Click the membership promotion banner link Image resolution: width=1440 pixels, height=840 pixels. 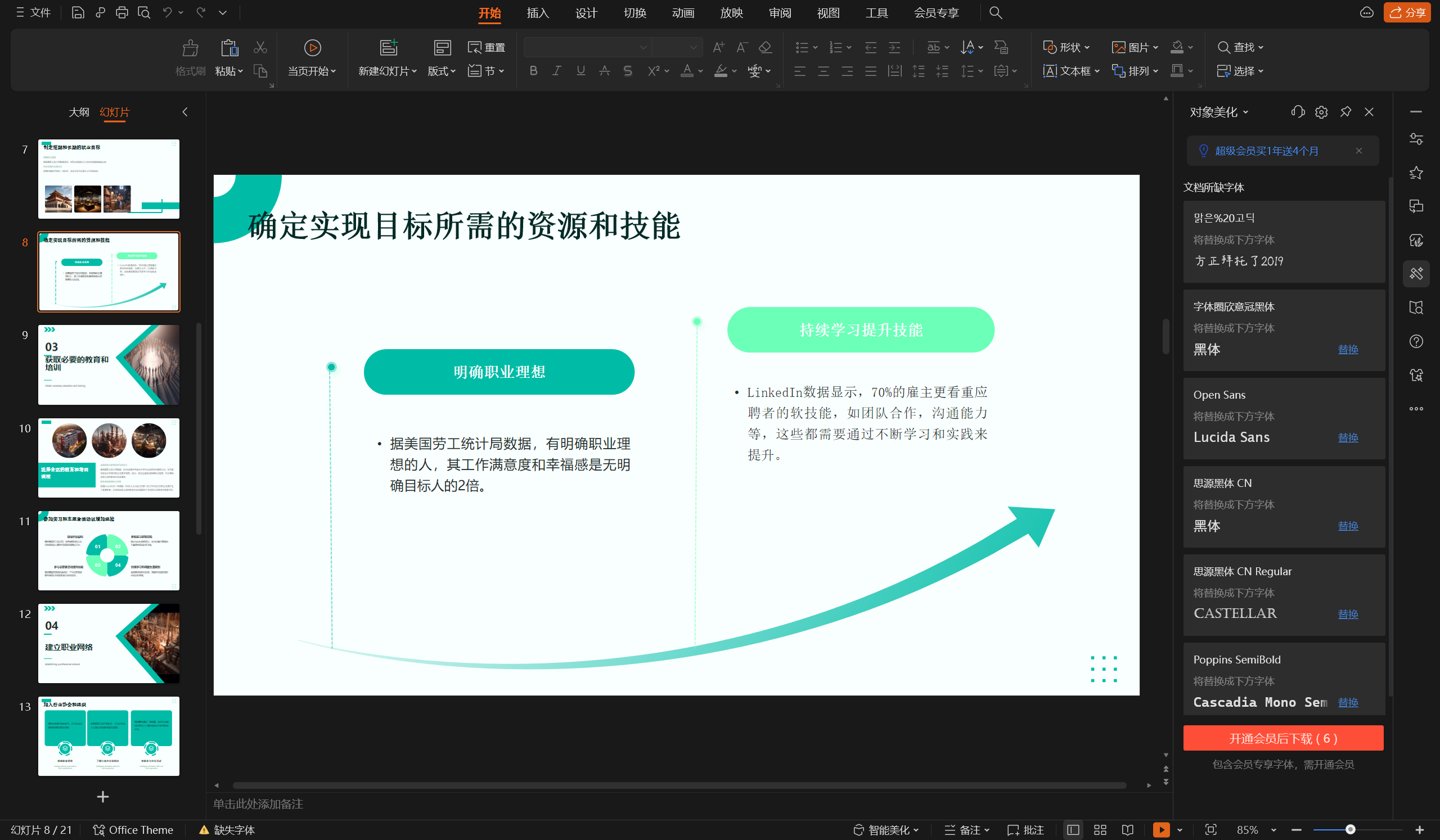click(x=1266, y=151)
